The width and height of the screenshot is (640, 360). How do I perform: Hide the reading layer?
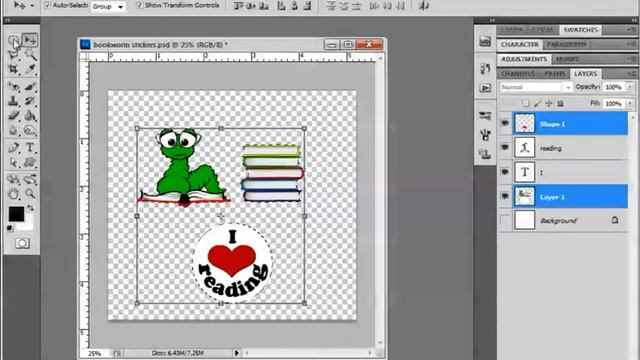click(x=505, y=147)
